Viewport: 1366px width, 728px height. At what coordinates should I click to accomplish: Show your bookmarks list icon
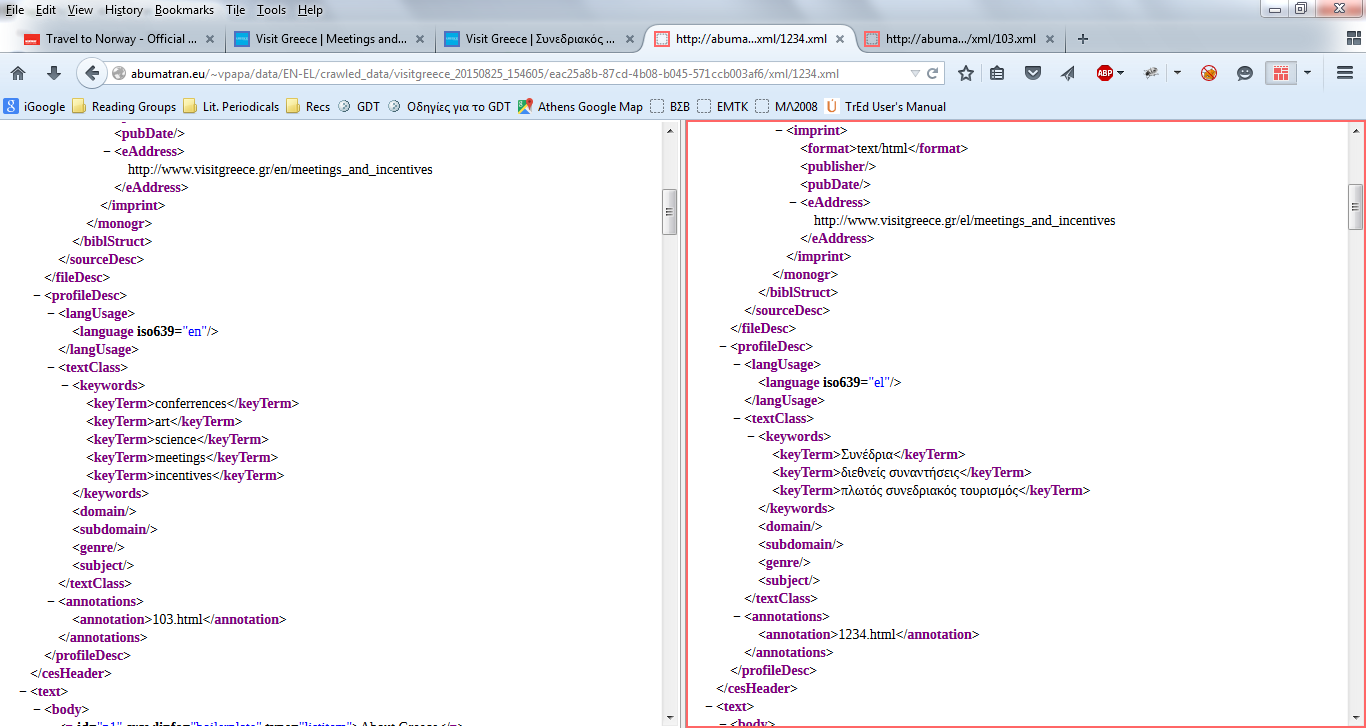(997, 73)
